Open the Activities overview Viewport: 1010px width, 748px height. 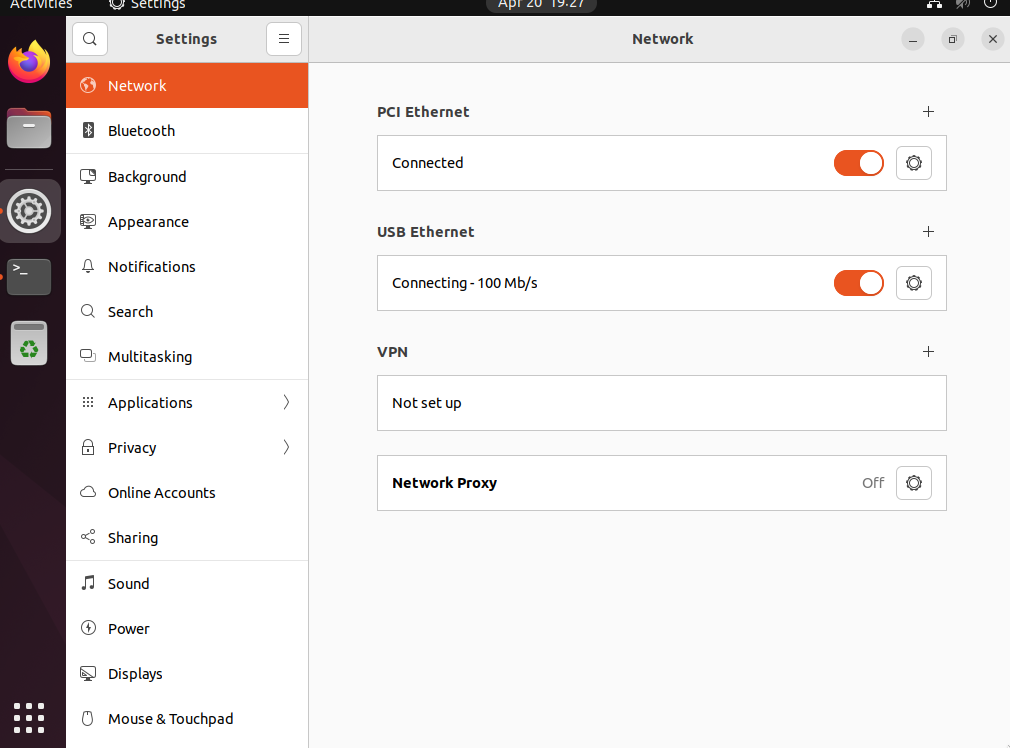click(41, 5)
